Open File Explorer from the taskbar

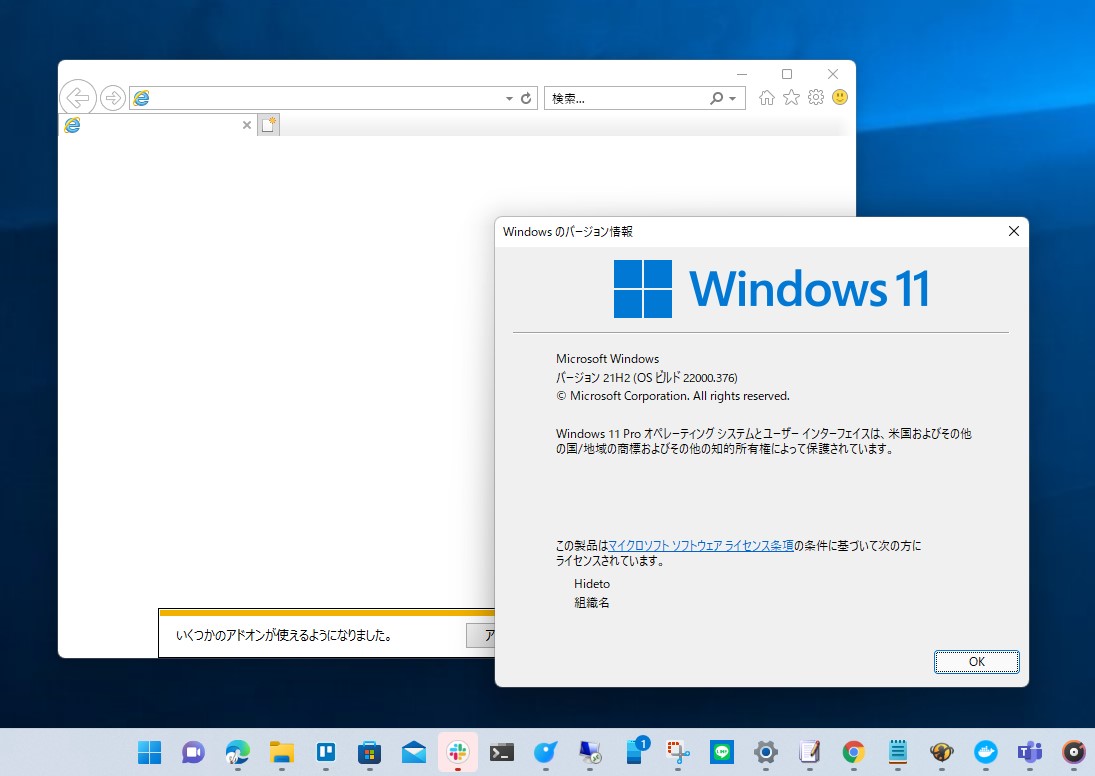pyautogui.click(x=281, y=752)
